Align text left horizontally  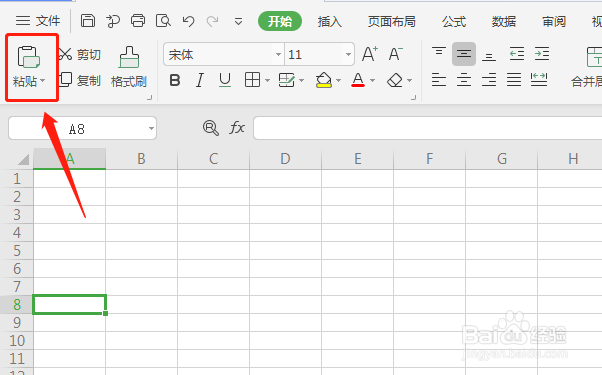coord(439,80)
